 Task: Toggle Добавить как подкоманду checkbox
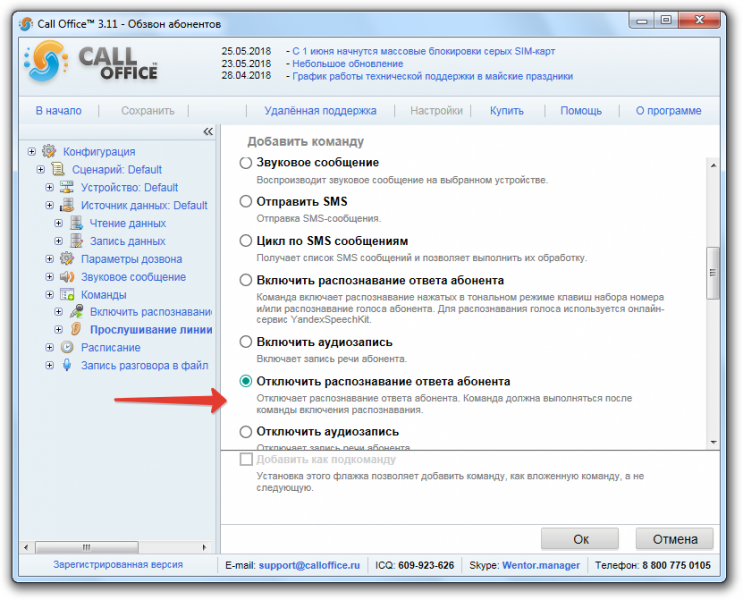(x=246, y=459)
